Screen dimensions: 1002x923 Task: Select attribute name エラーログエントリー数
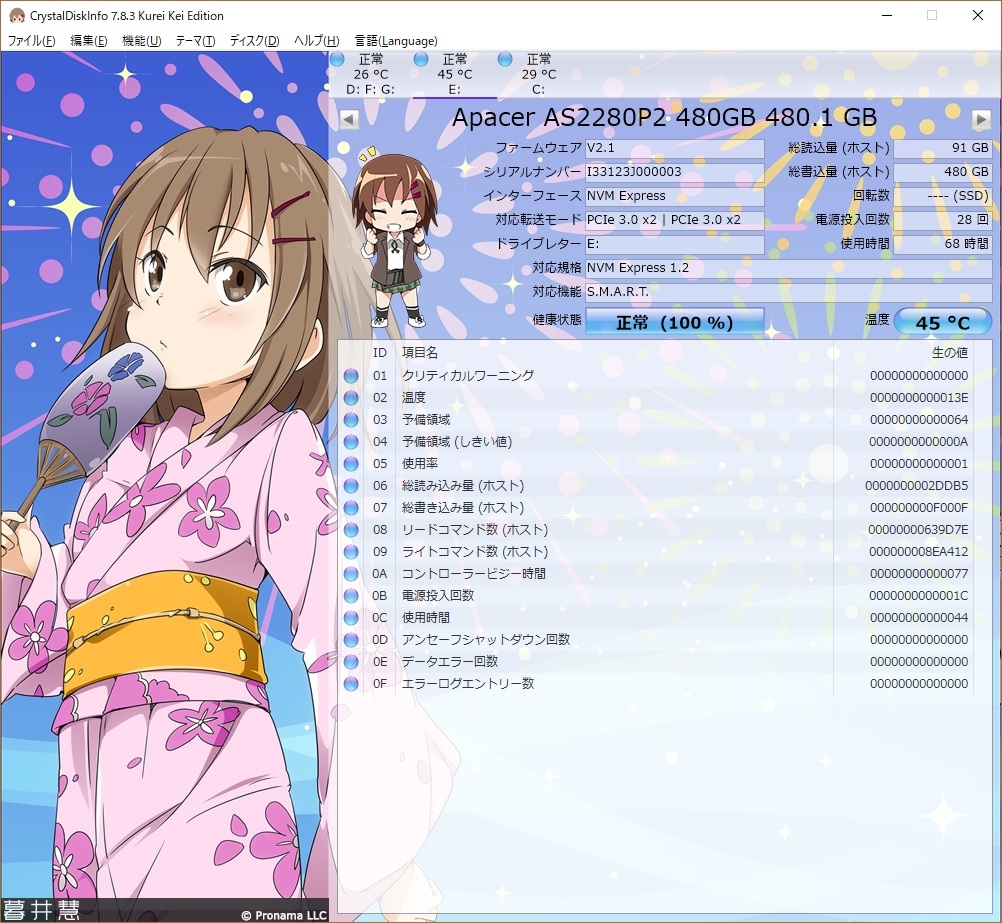coord(468,684)
